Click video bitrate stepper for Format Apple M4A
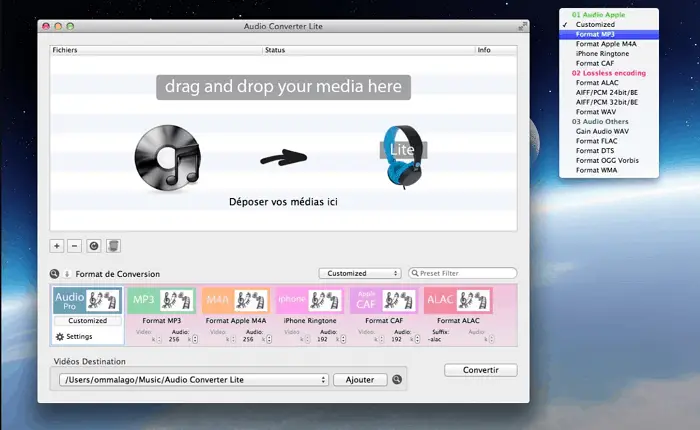700x430 pixels. (x=233, y=339)
